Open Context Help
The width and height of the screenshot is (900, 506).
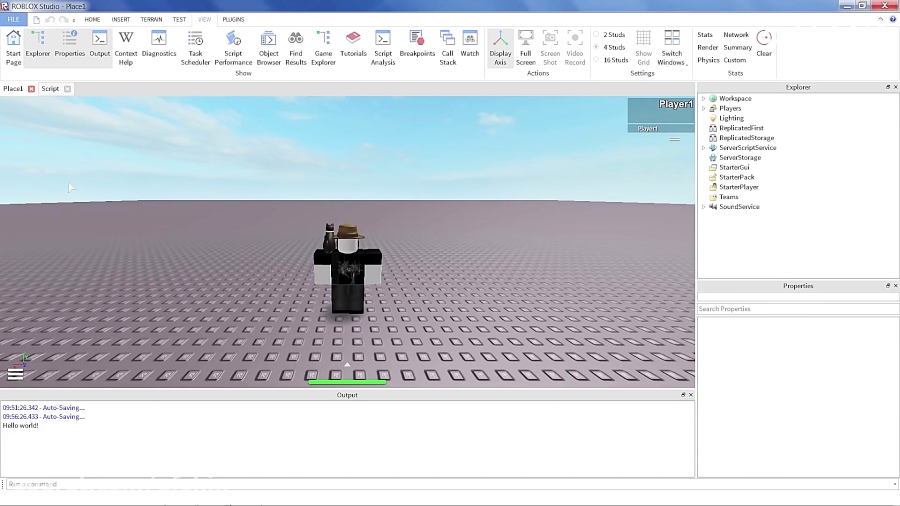[x=126, y=48]
